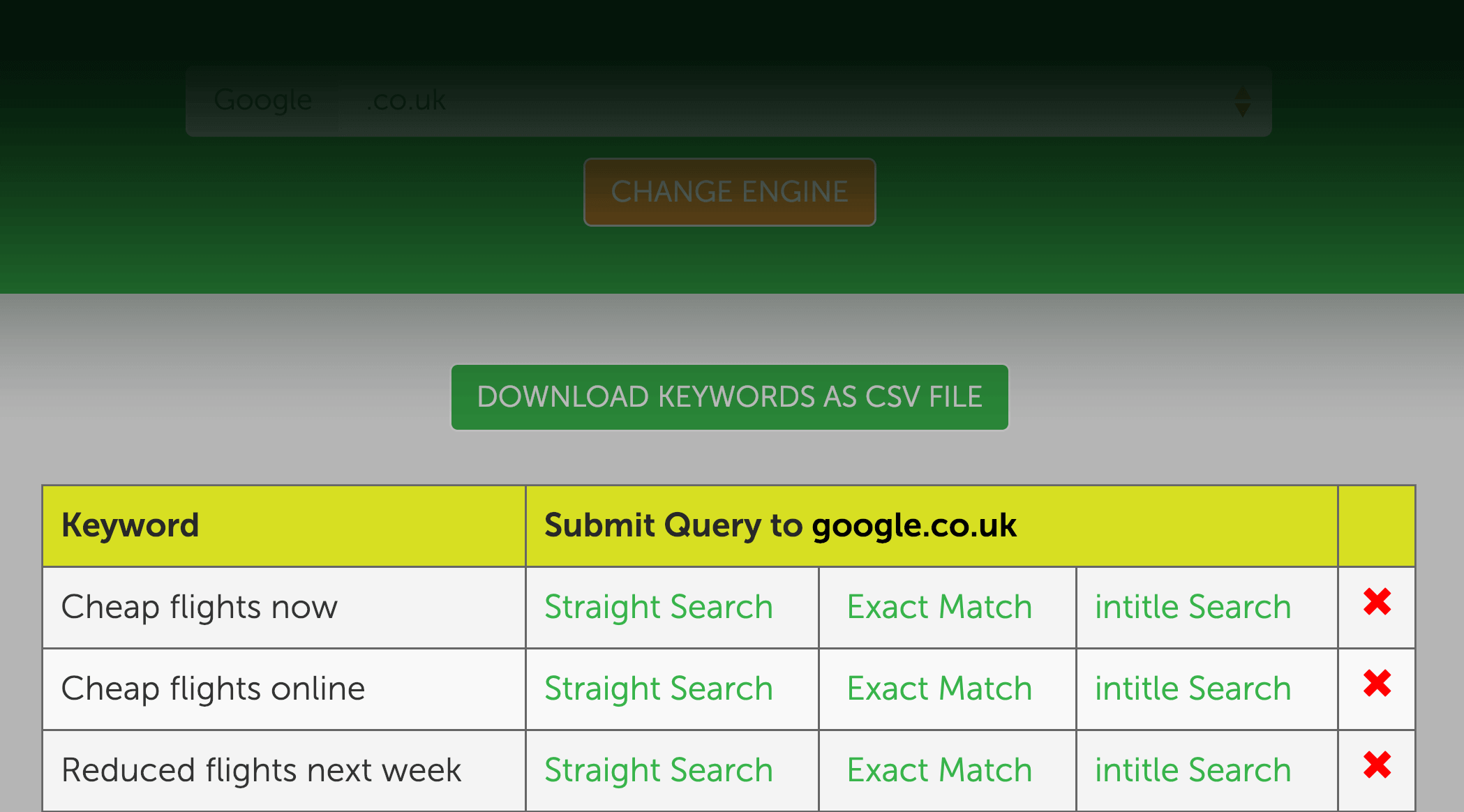The height and width of the screenshot is (812, 1464).
Task: Click the Change Engine button
Action: (729, 192)
